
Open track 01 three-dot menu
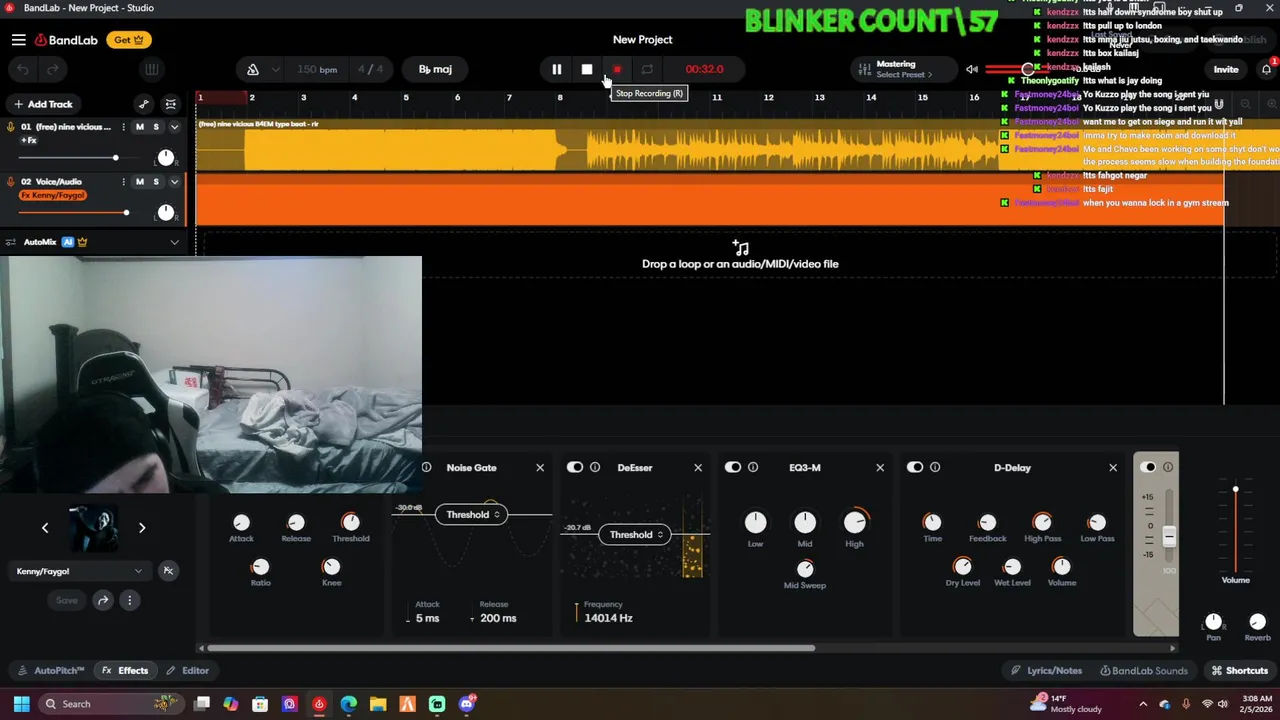tap(123, 127)
